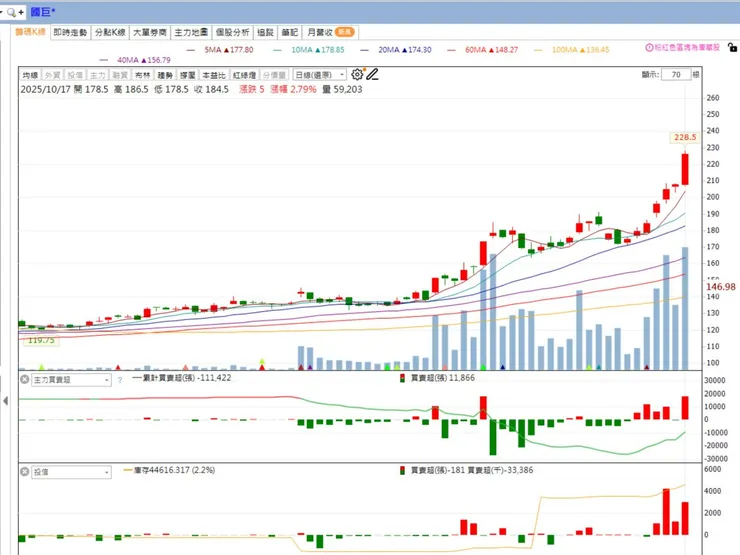The height and width of the screenshot is (555, 740).
Task: Switch to the 分點K線 tab
Action: tap(110, 32)
